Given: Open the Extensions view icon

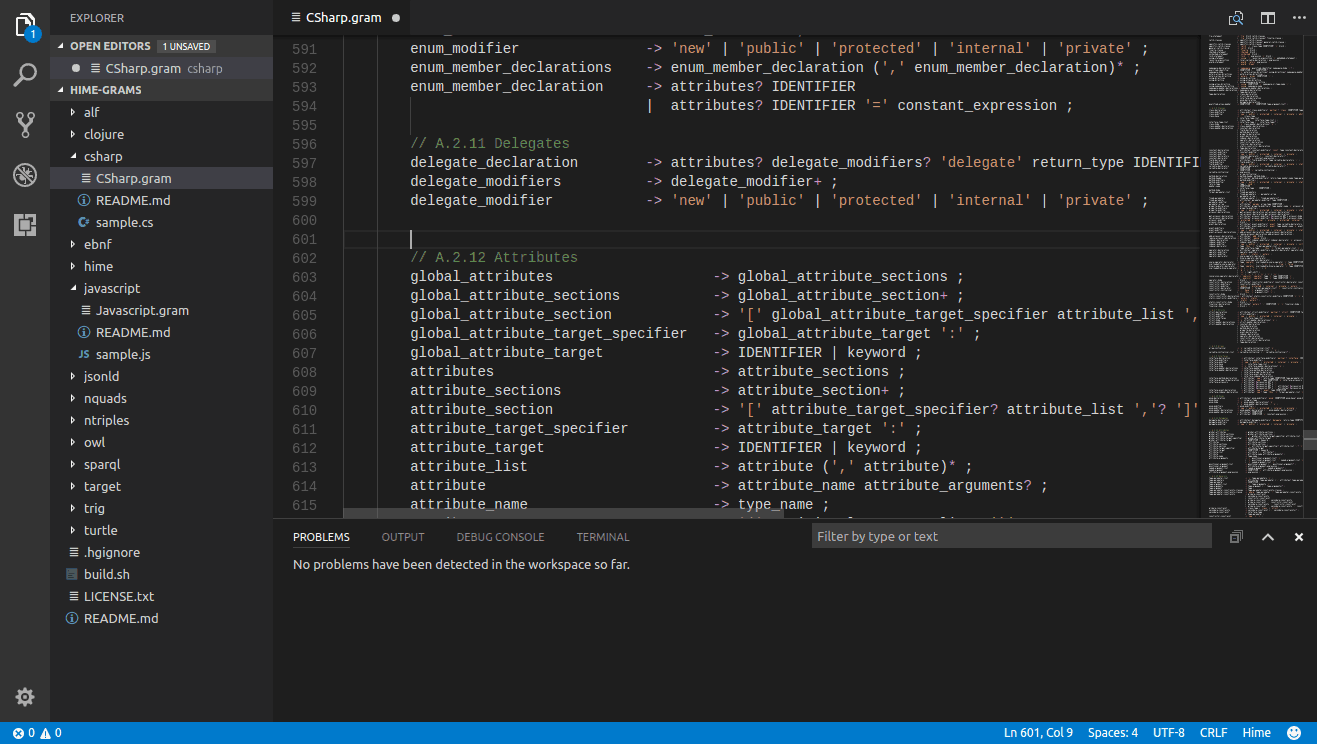Looking at the screenshot, I should tap(25, 225).
